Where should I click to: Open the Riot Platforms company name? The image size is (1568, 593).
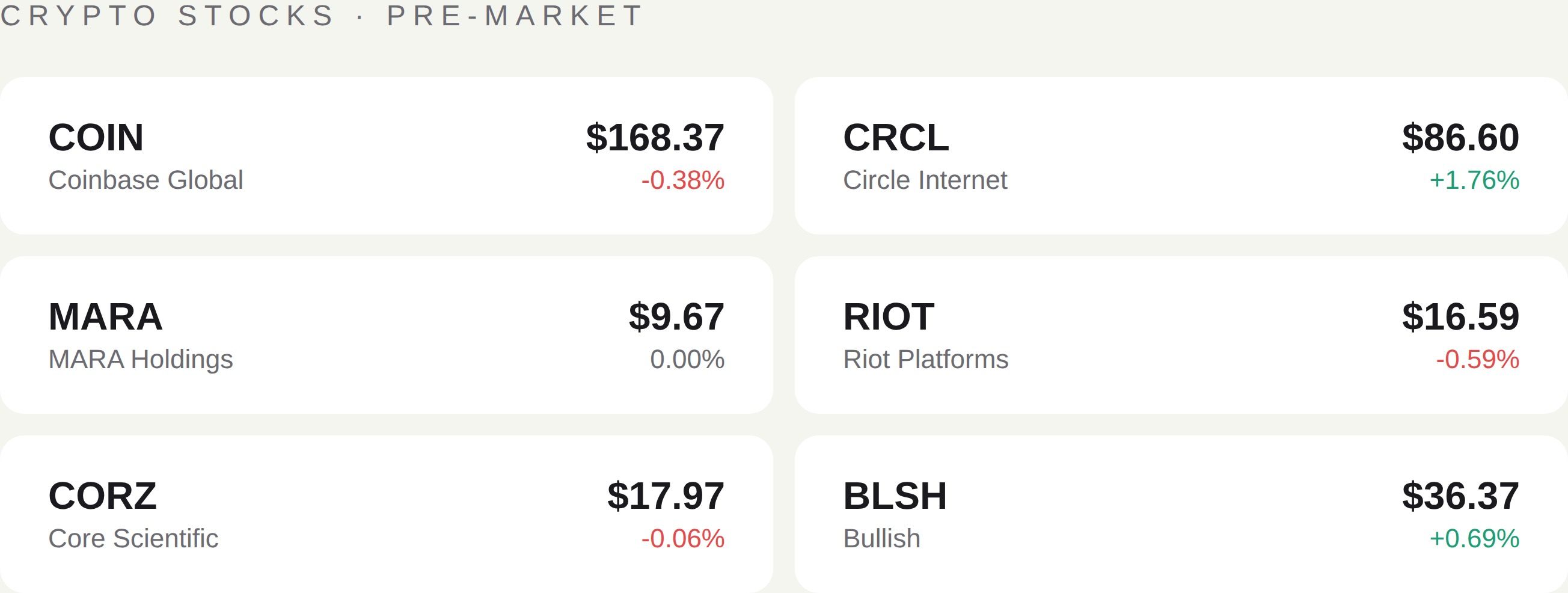(x=925, y=359)
